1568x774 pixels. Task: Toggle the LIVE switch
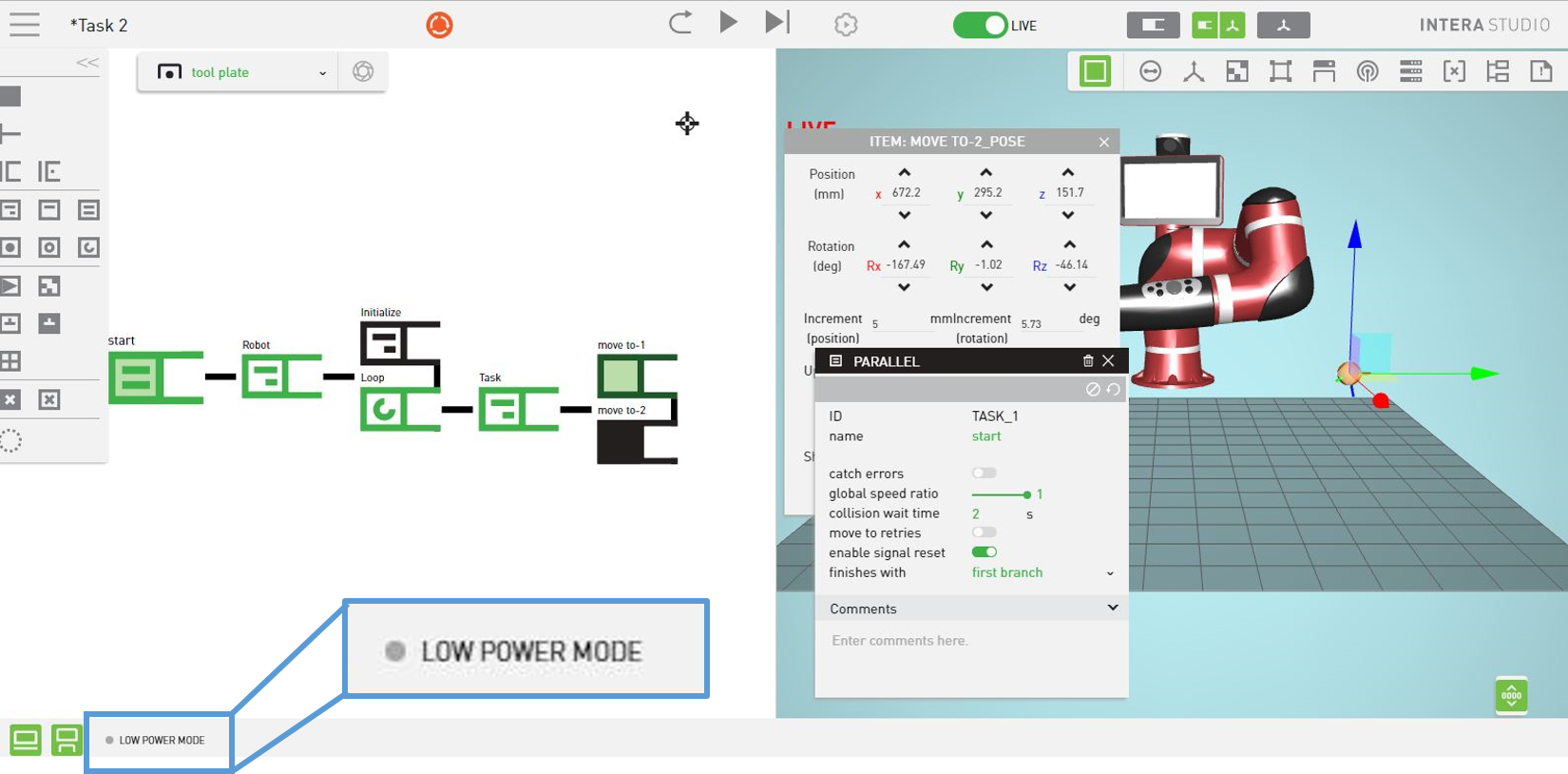(x=980, y=25)
